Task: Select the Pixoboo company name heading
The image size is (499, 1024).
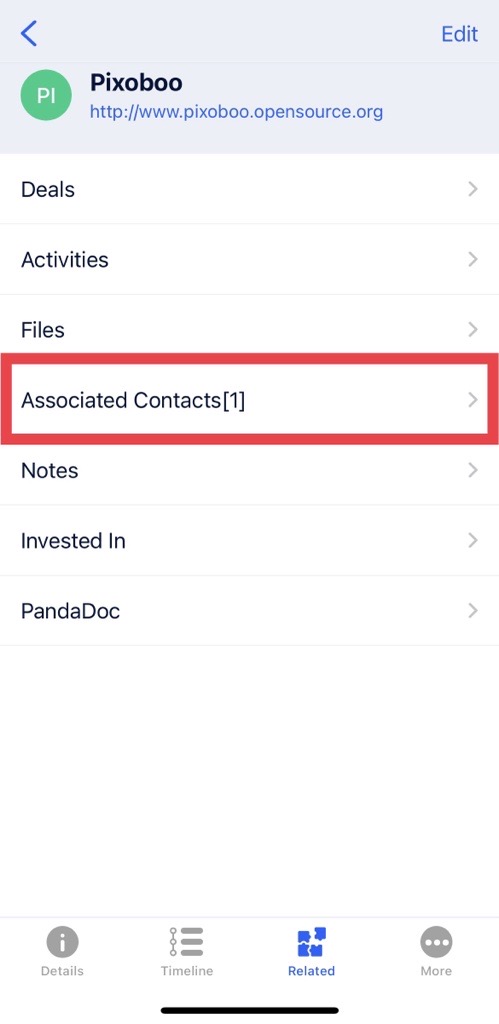Action: click(136, 82)
